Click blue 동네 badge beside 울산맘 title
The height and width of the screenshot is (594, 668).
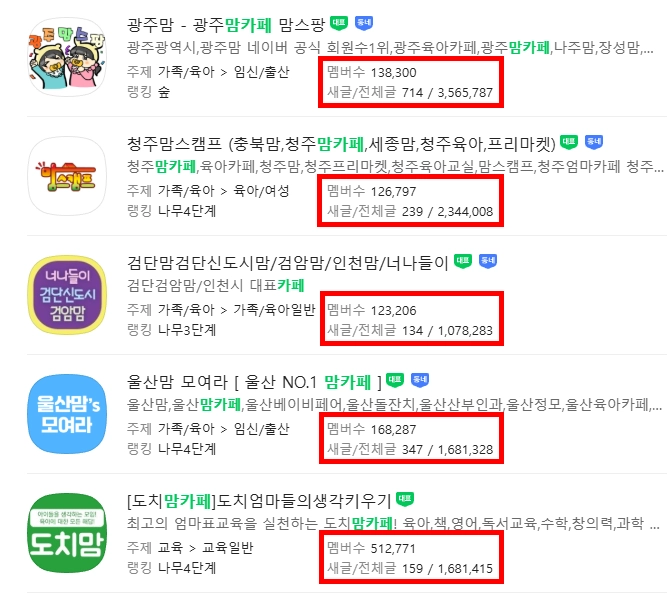click(420, 380)
